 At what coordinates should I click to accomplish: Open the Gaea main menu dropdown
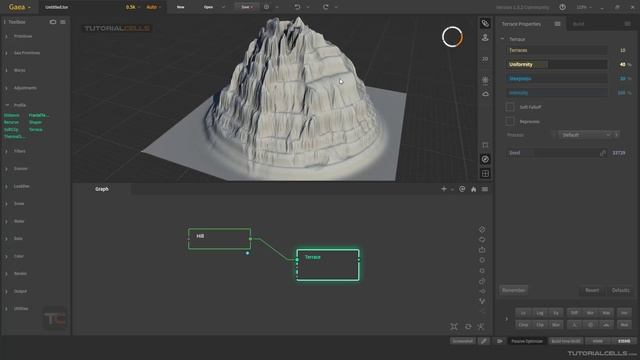(20, 7)
